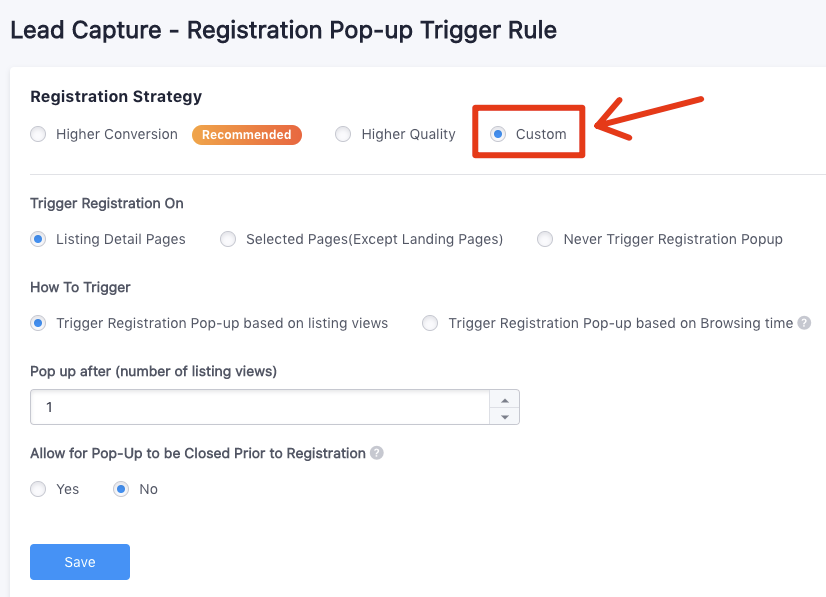Enable trigger based on listing views
826x597 pixels.
tap(37, 323)
